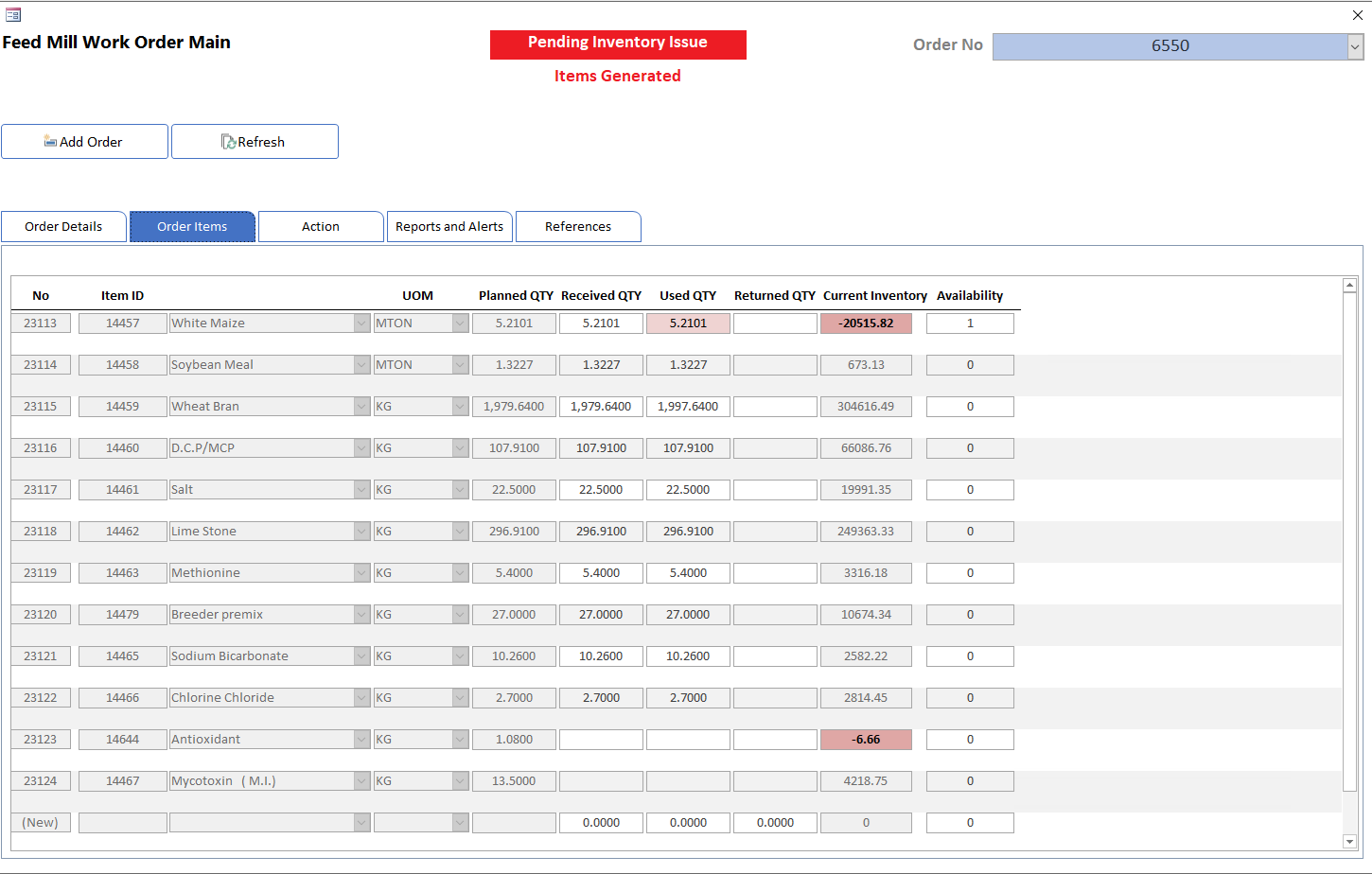Image resolution: width=1372 pixels, height=874 pixels.
Task: Expand the D.C.P/MCP item dropdown
Action: coord(361,448)
